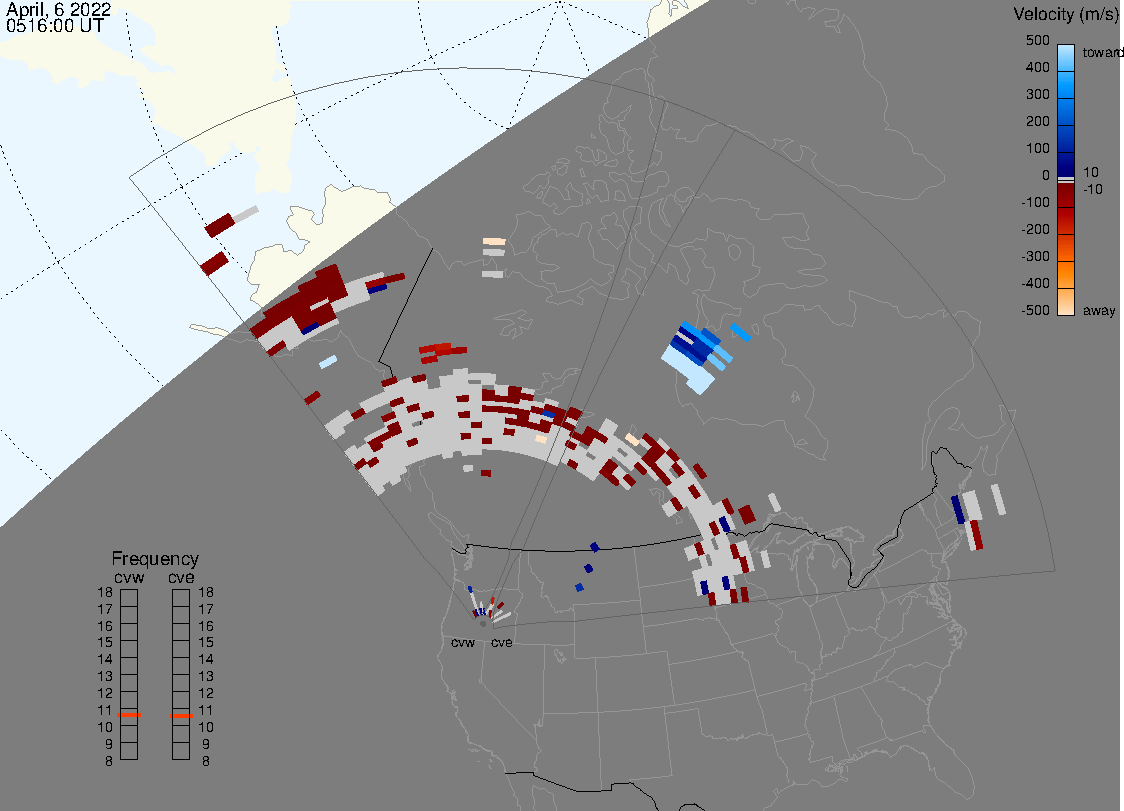Click the 500 label on velocity scale
Screen dimensions: 1124x811
1037,41
